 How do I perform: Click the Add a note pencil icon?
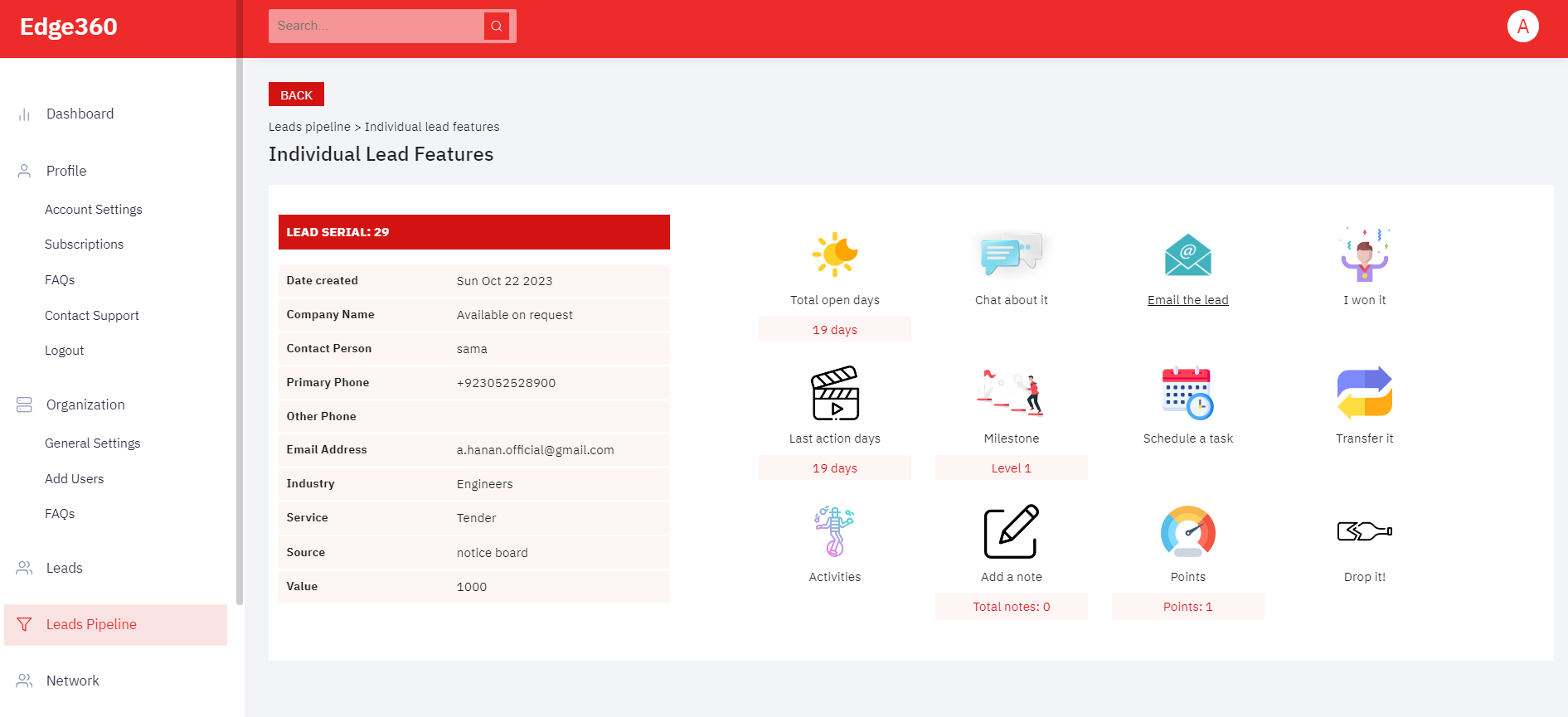pos(1011,531)
